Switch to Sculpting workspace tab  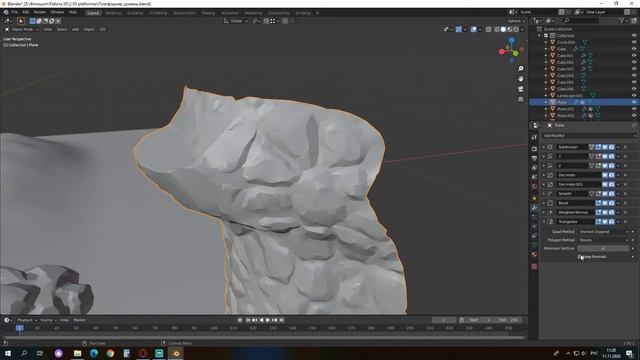click(135, 13)
